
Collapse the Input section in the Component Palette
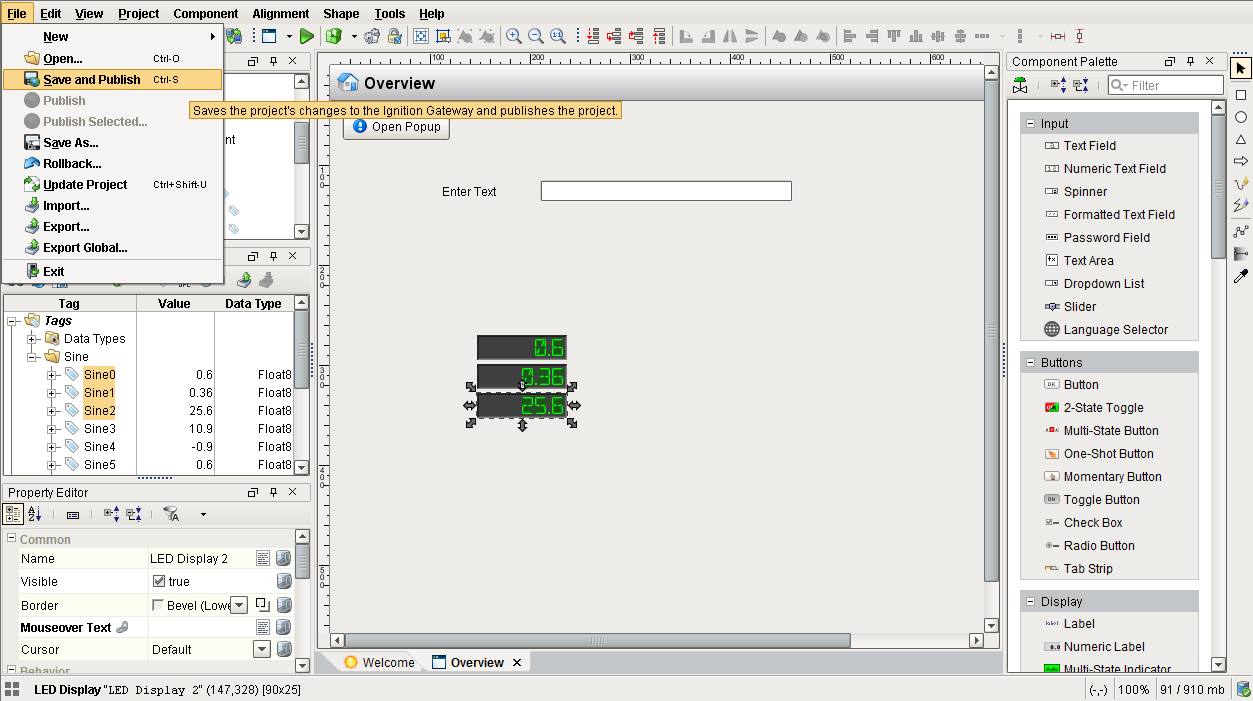tap(1030, 121)
